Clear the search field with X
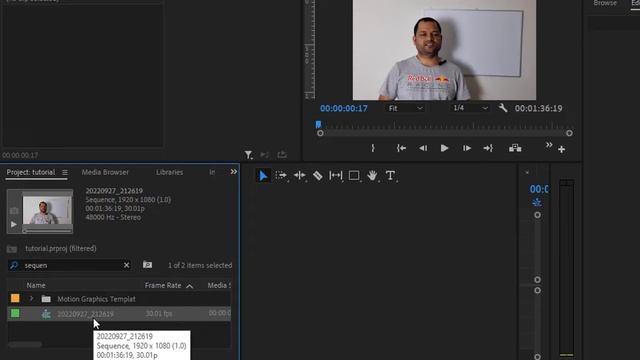This screenshot has width=640, height=360. click(127, 265)
